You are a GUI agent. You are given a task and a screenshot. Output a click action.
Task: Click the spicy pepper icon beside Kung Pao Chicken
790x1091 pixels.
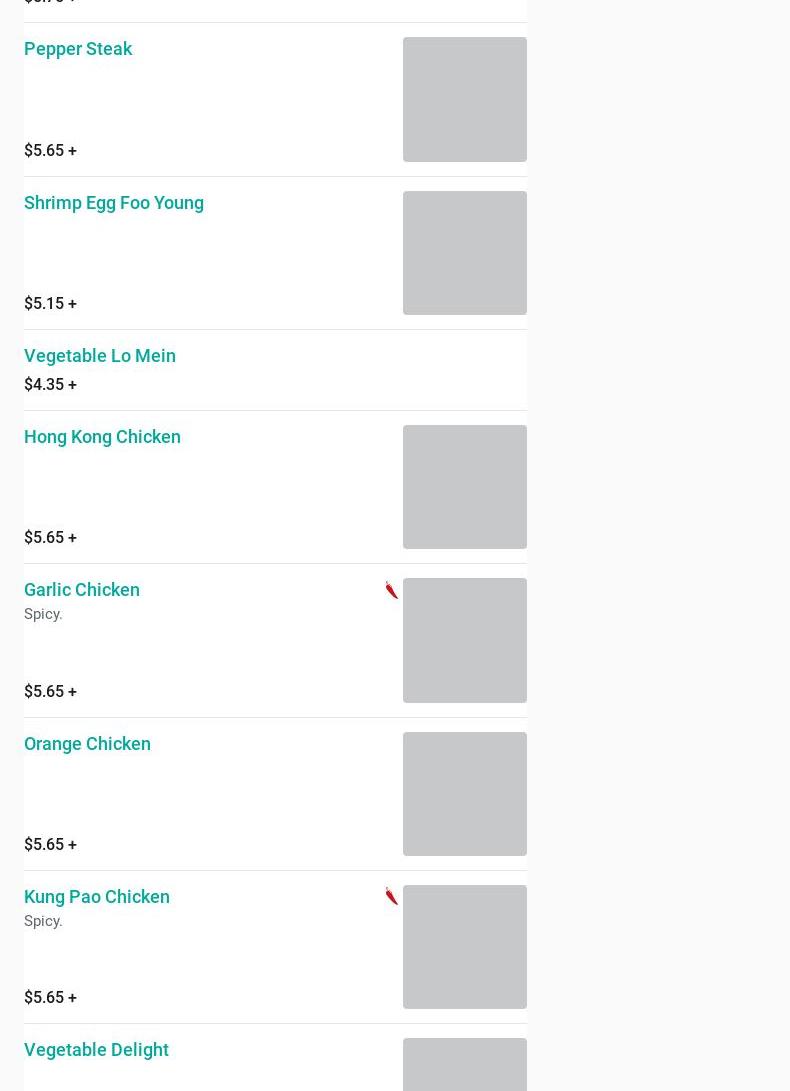point(391,896)
